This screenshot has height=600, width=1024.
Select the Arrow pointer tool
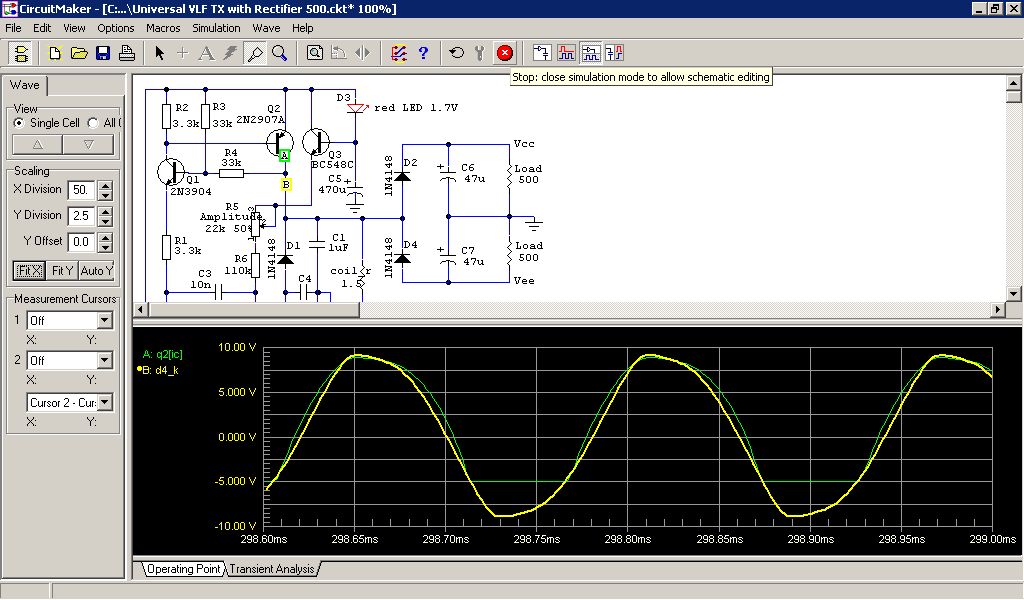click(x=160, y=53)
